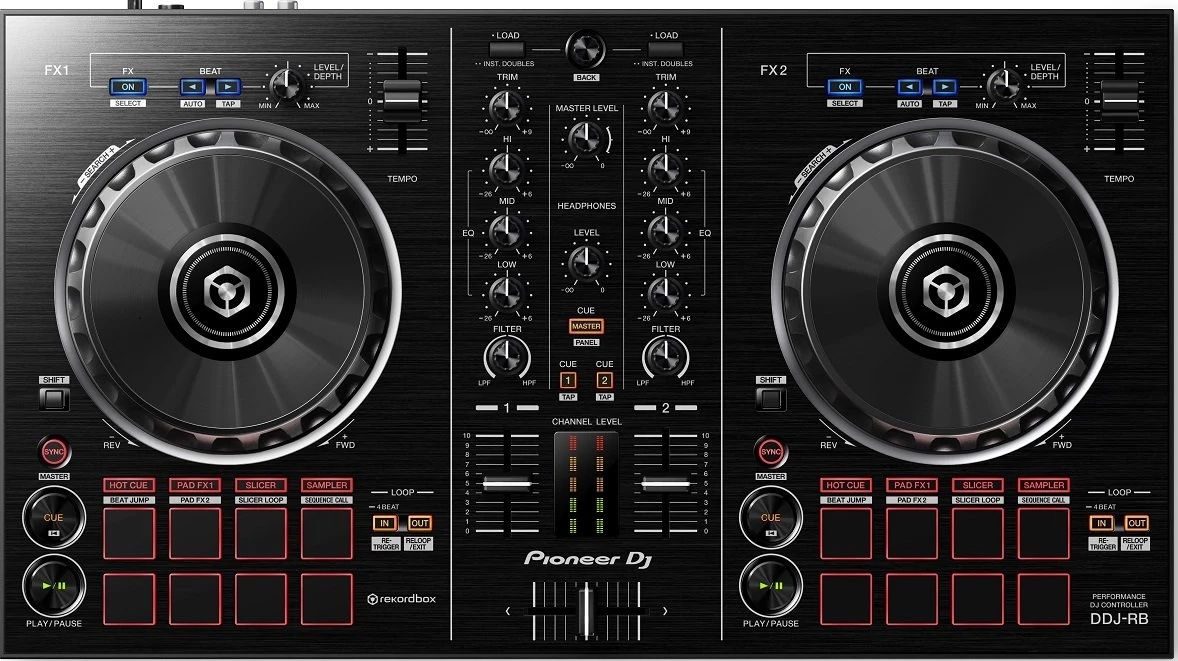Click the left deck TEMPO slider handle

402,100
